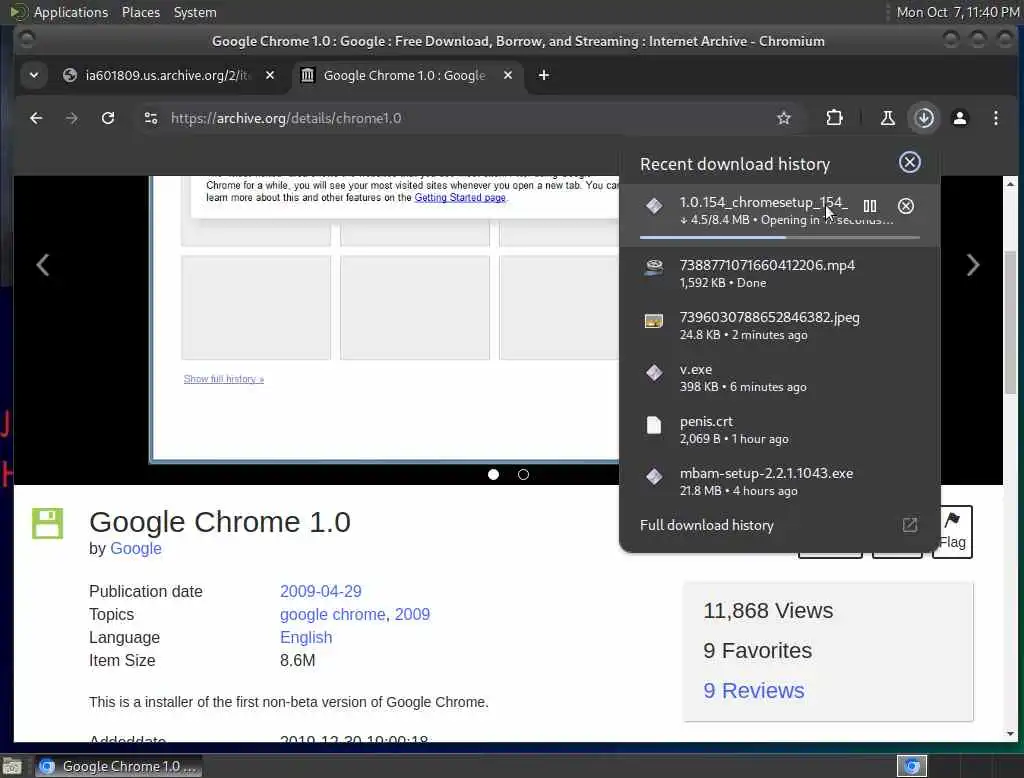This screenshot has width=1024, height=778.
Task: Click the scrollbar down arrow
Action: click(x=1010, y=734)
